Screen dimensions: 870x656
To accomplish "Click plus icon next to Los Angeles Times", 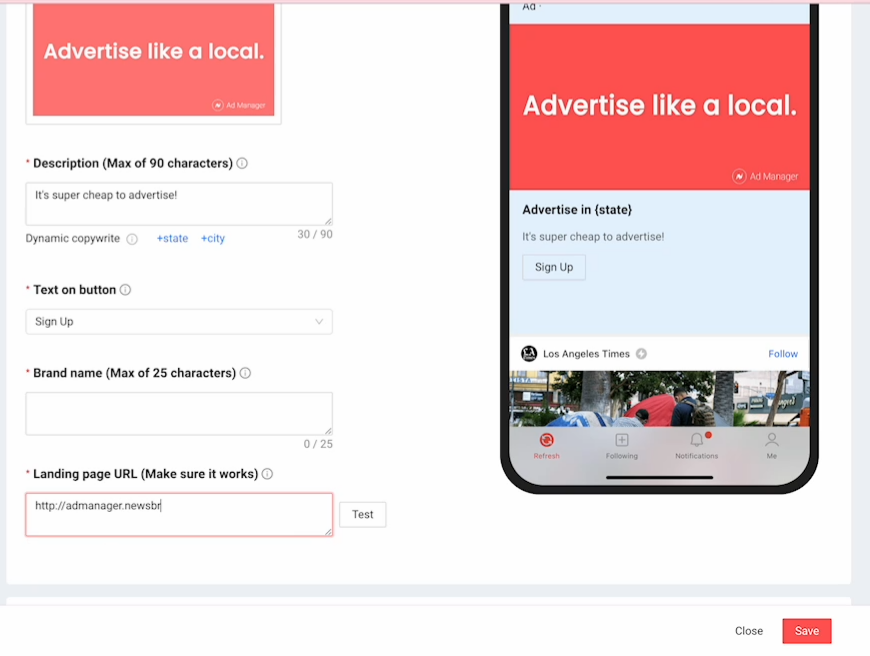I will (x=641, y=354).
